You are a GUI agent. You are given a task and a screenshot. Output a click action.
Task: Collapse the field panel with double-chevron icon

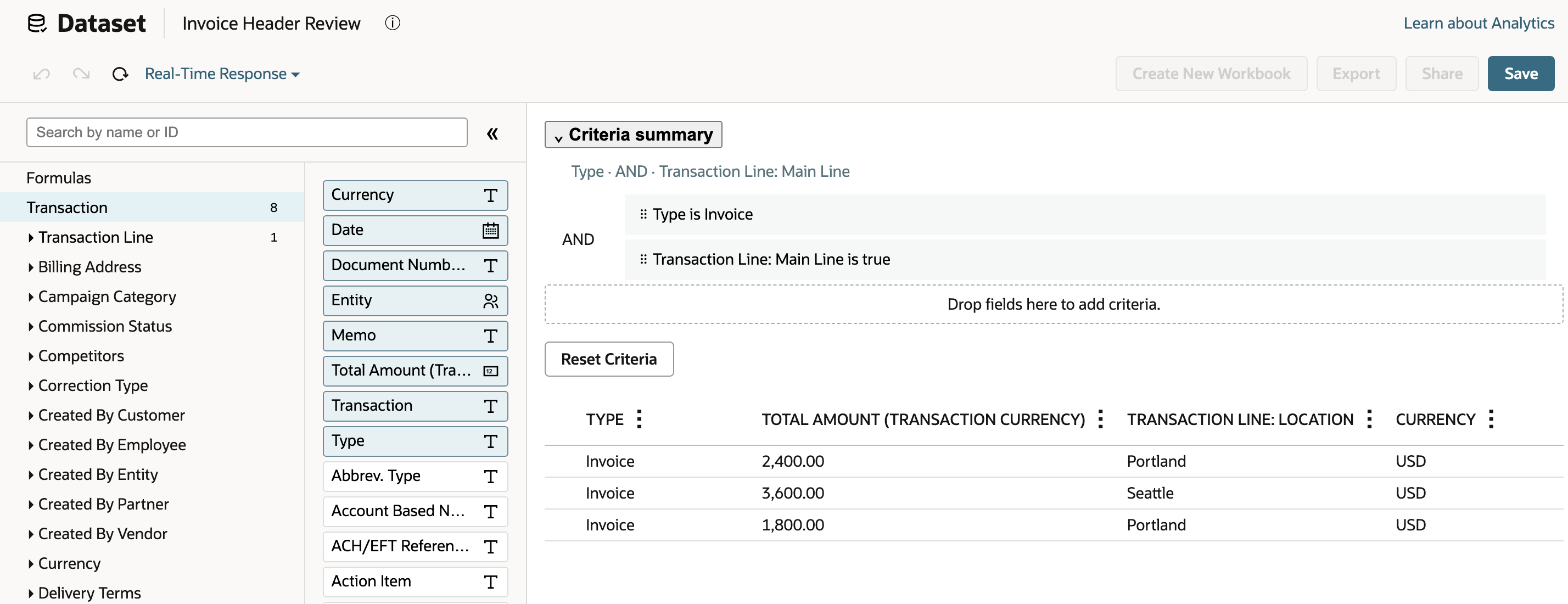pos(492,133)
